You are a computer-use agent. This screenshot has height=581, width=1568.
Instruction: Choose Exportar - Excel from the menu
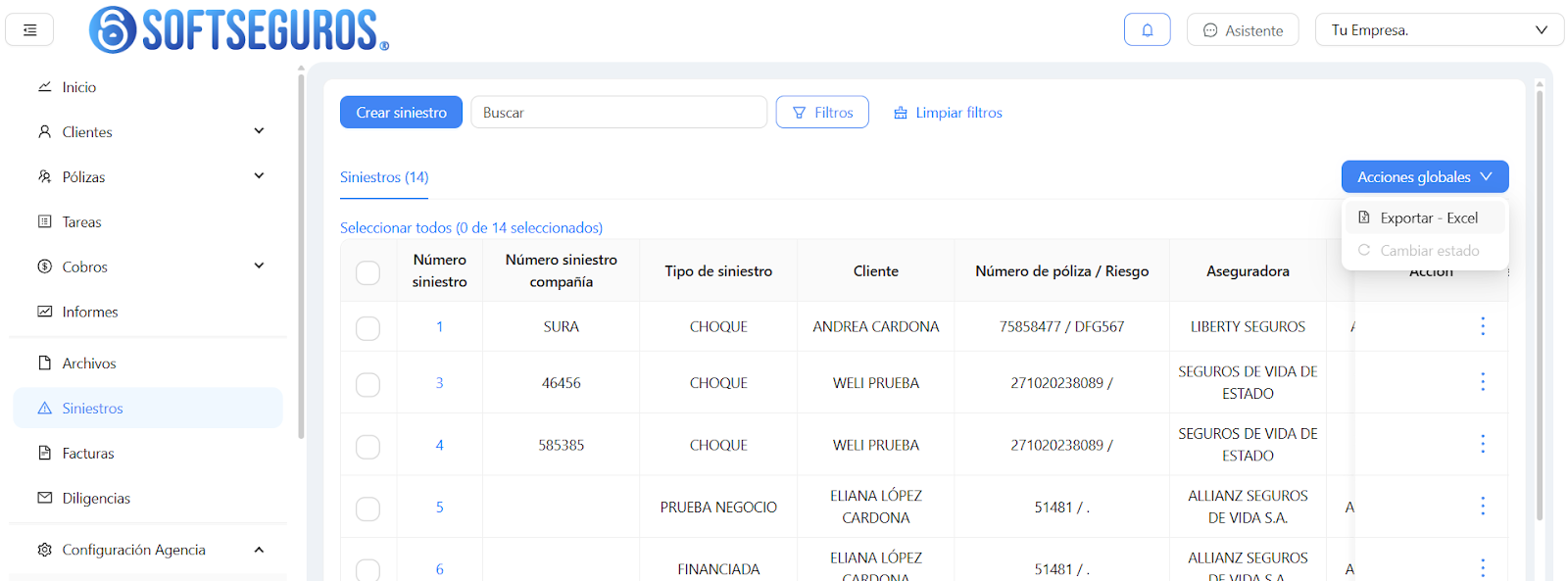1425,218
